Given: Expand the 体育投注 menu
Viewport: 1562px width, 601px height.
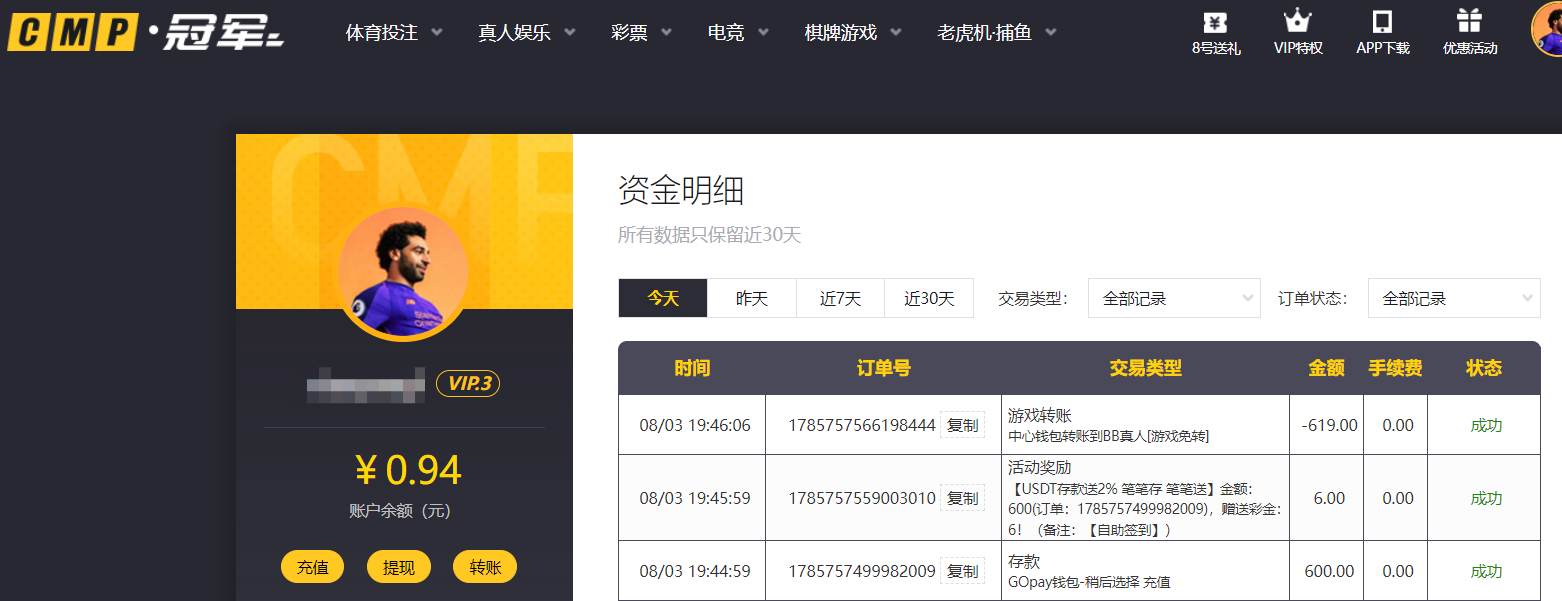Looking at the screenshot, I should 394,32.
